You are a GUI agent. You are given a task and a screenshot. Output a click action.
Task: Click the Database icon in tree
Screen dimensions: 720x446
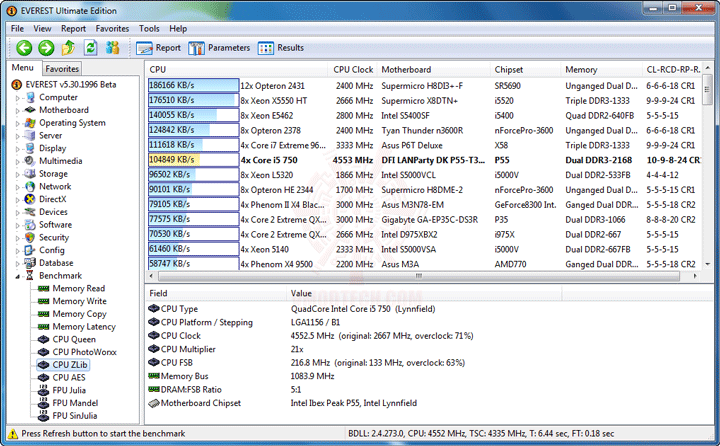(30, 263)
